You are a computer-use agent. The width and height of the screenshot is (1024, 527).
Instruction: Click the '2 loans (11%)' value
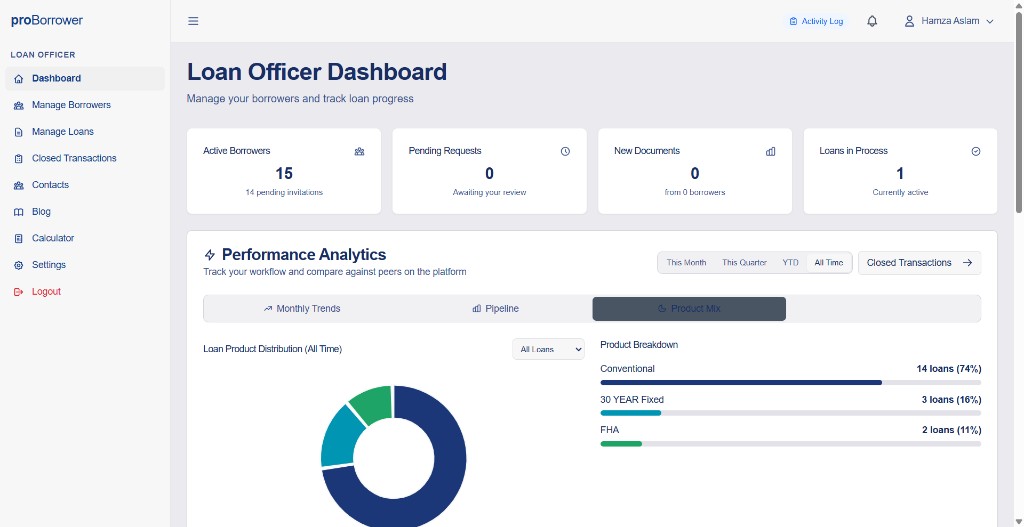pos(952,430)
